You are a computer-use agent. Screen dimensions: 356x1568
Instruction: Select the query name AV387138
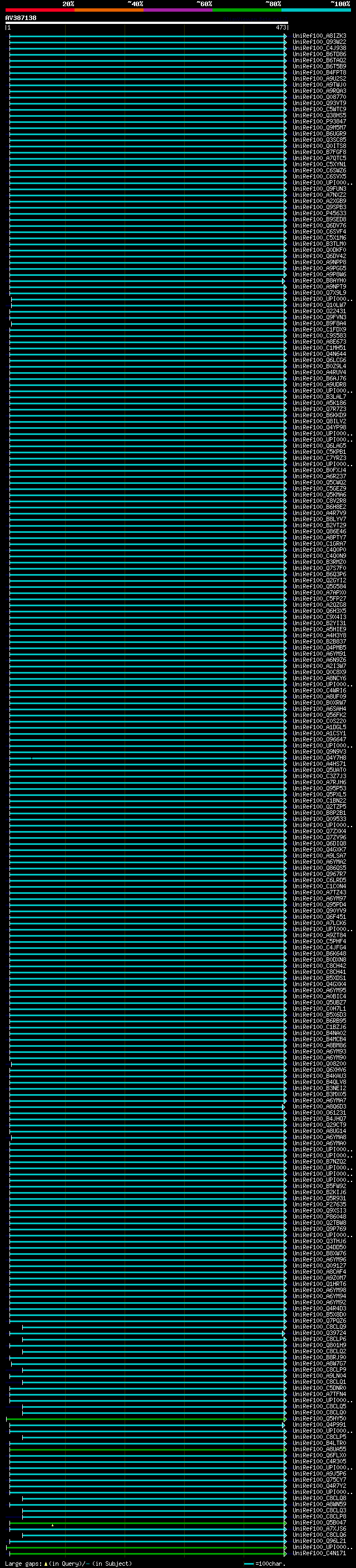(21, 18)
